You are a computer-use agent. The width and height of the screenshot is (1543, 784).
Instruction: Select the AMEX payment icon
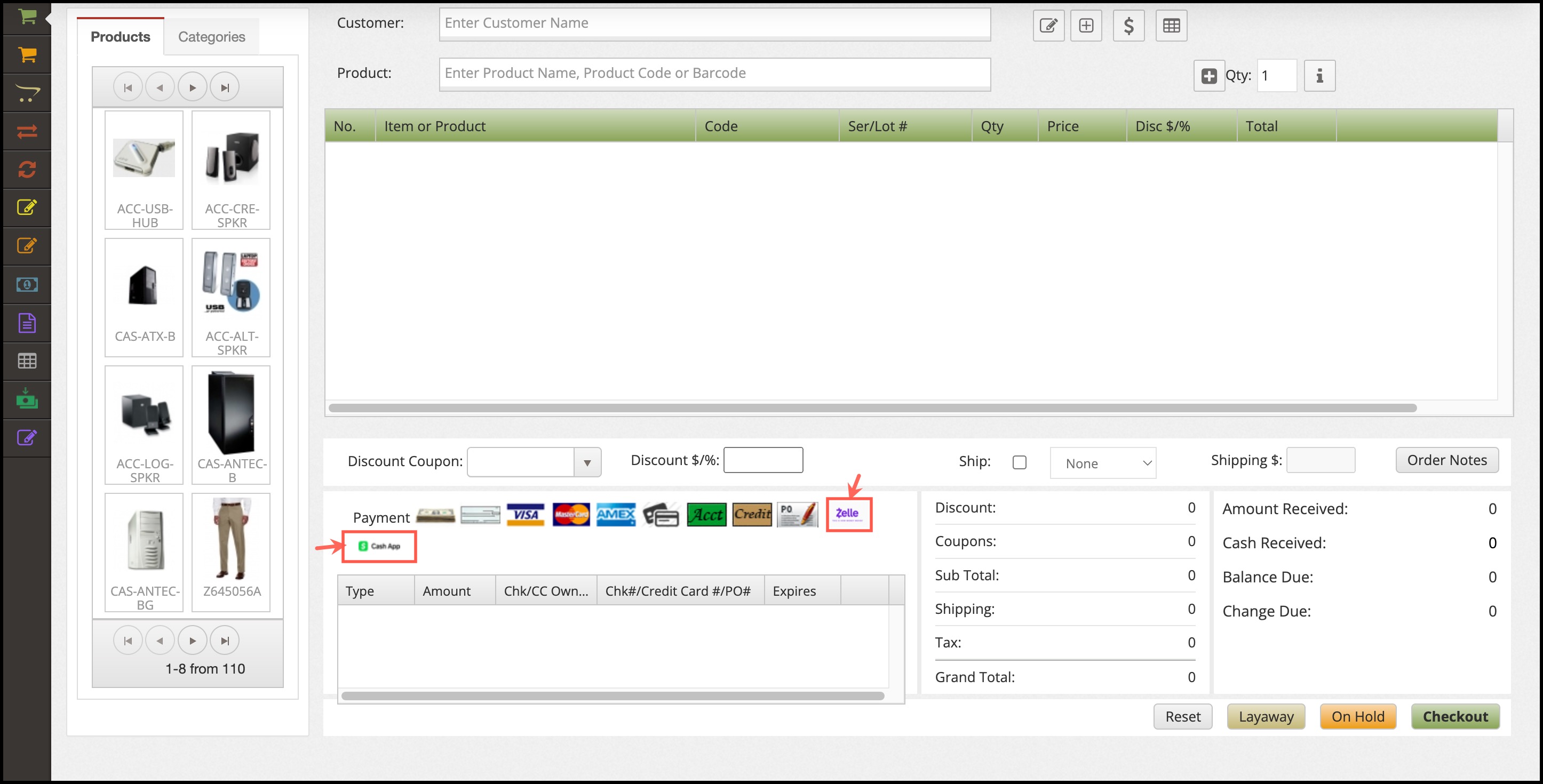point(616,515)
